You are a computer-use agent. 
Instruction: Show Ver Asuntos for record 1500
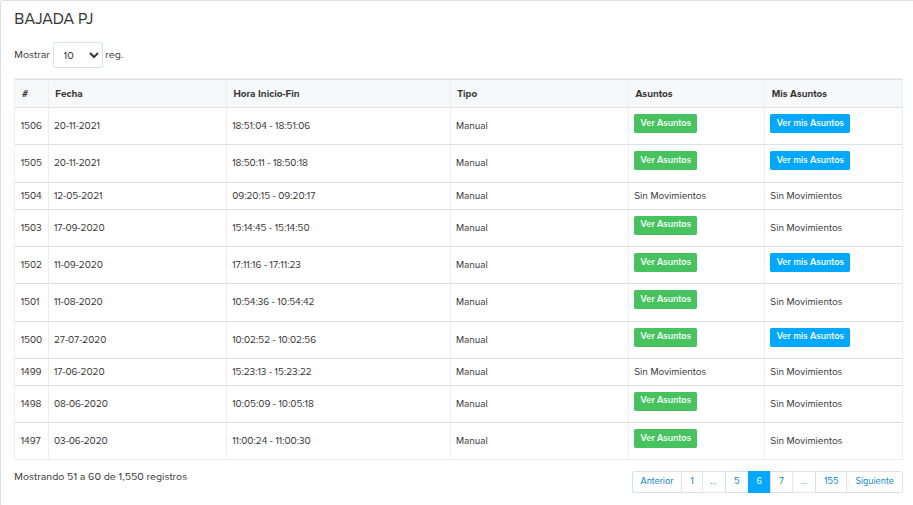665,336
